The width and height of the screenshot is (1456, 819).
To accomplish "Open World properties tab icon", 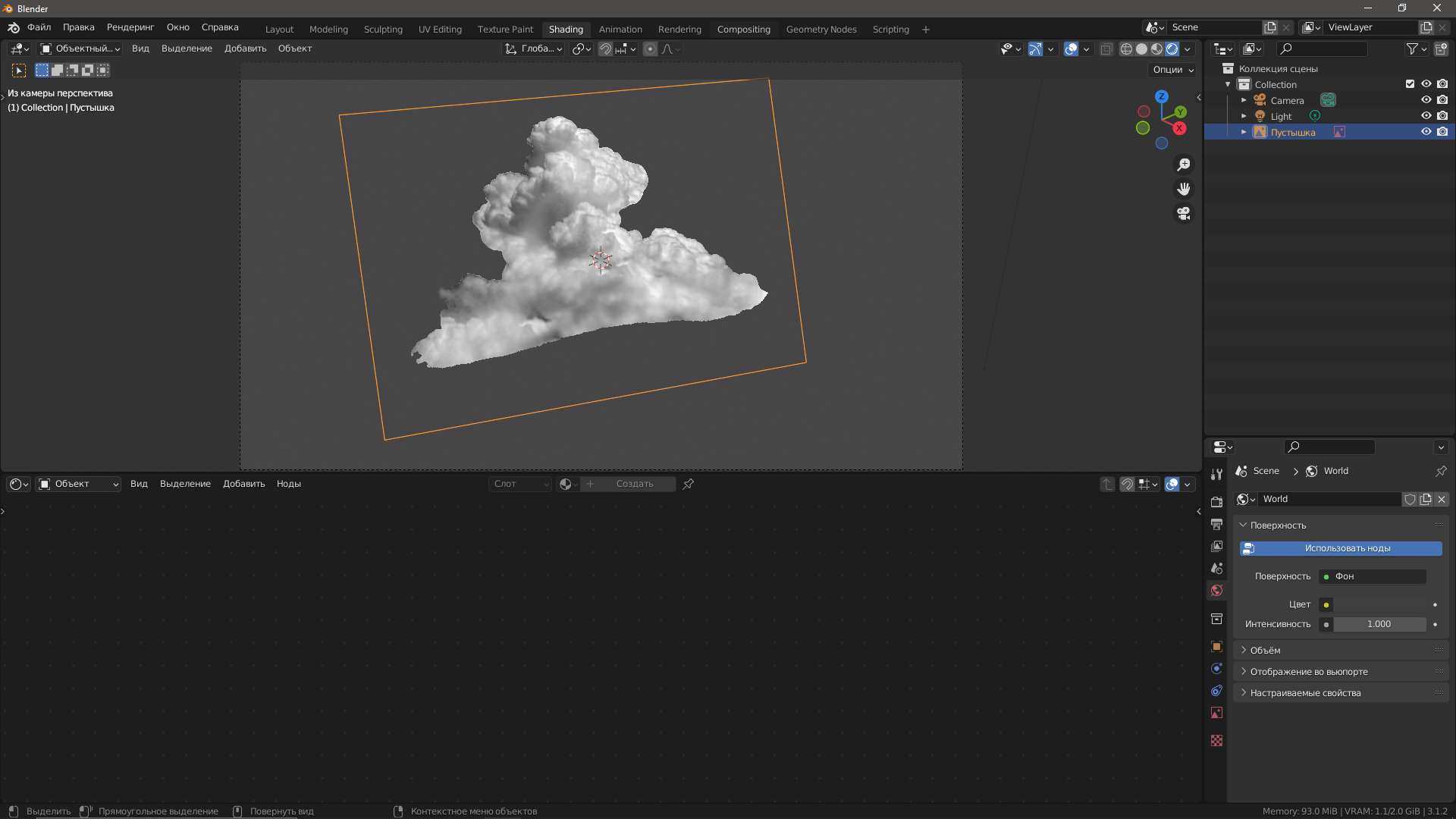I will (x=1216, y=591).
